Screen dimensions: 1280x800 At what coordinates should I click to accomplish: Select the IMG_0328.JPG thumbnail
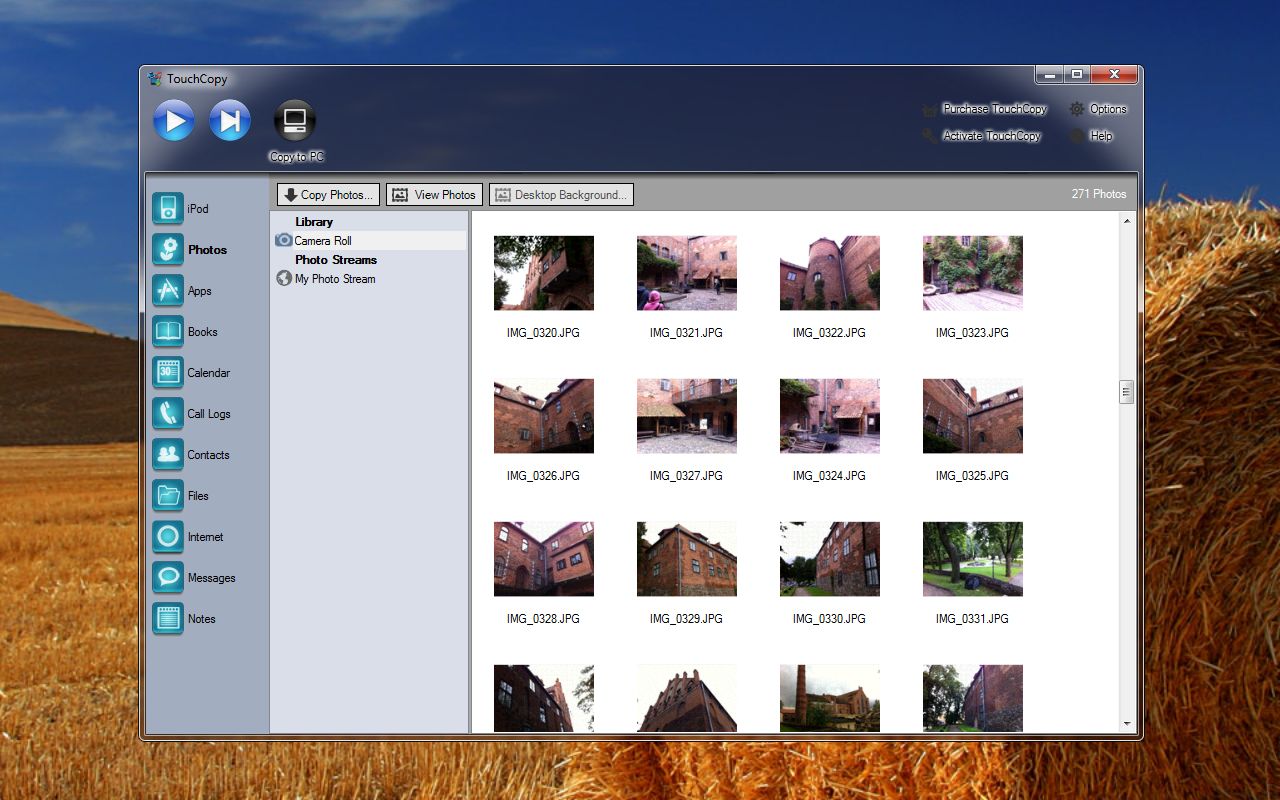tap(544, 559)
